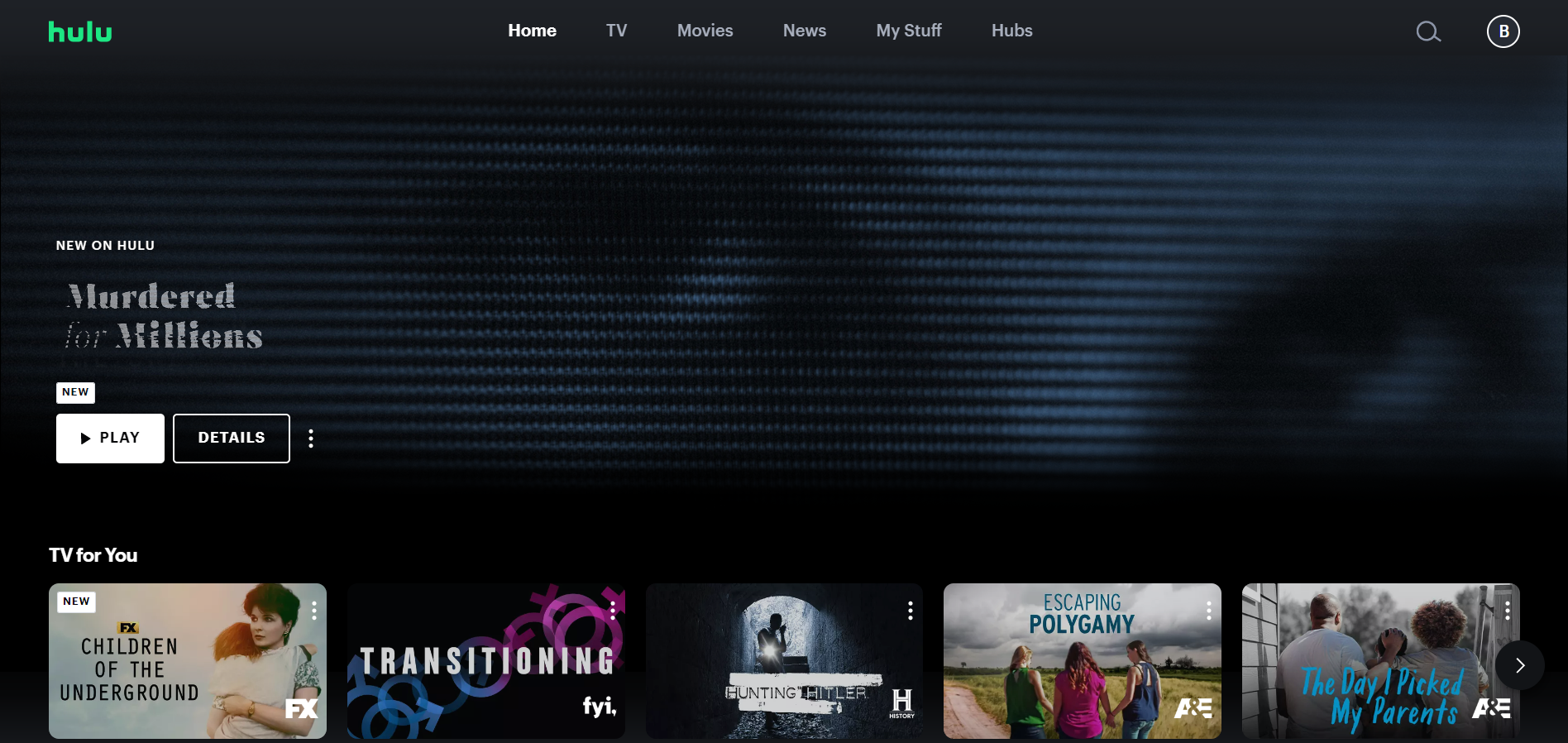The image size is (1568, 743).
Task: Show next TV for You items arrow
Action: click(1520, 665)
